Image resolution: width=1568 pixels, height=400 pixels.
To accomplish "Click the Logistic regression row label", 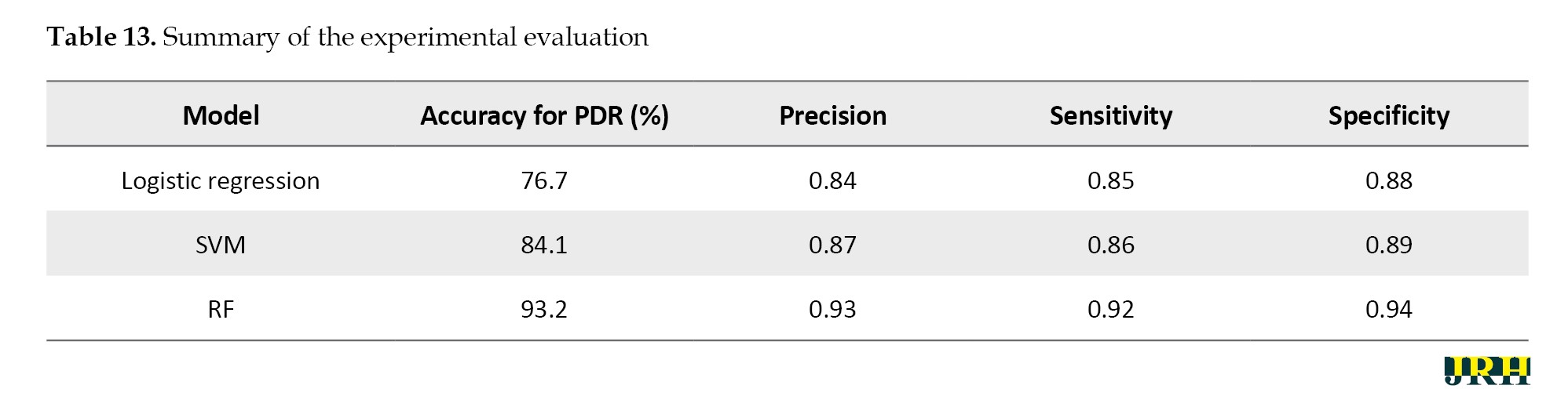I will (x=221, y=181).
